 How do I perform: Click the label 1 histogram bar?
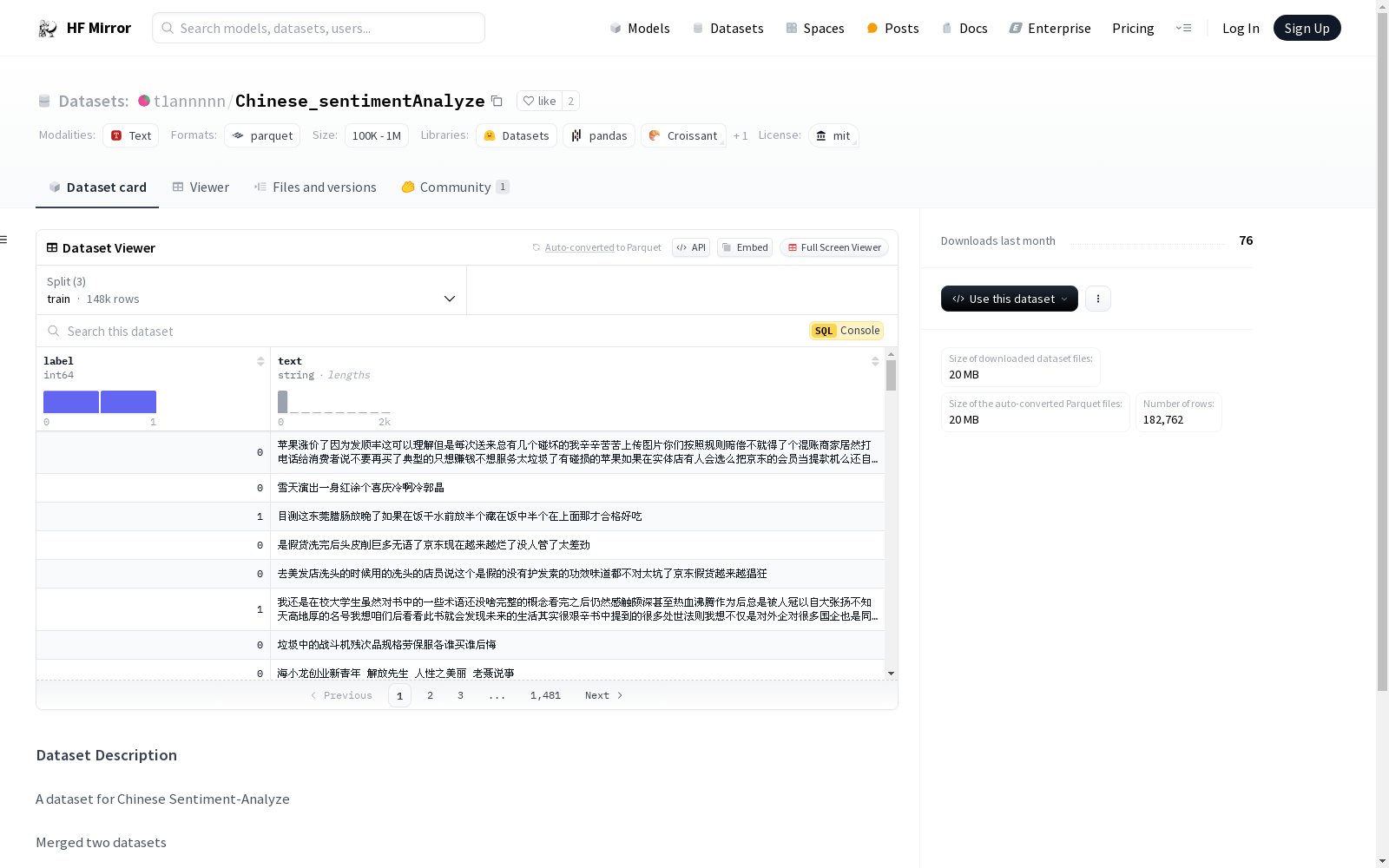pos(128,402)
